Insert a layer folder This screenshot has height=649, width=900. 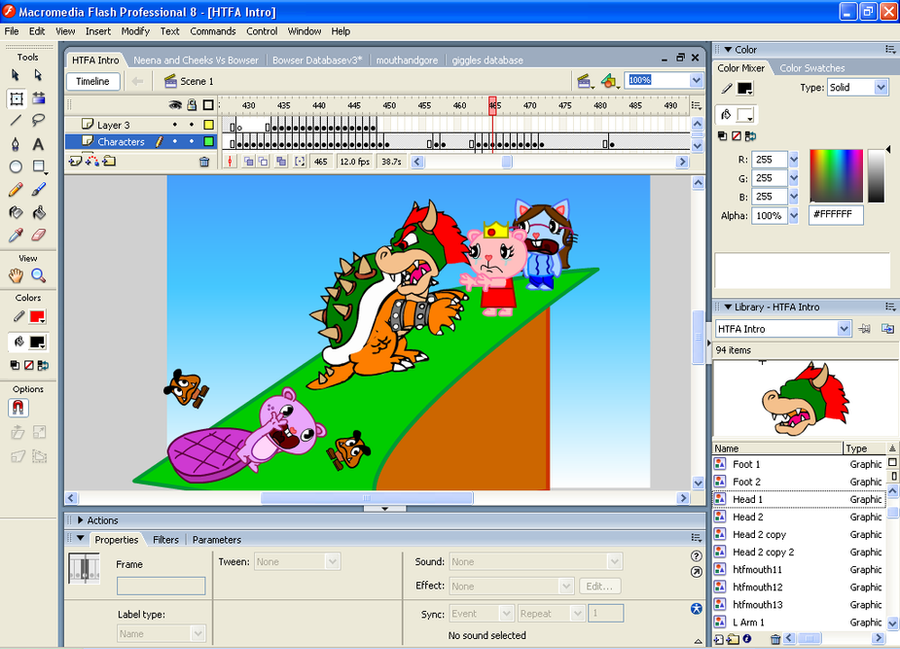coord(109,162)
